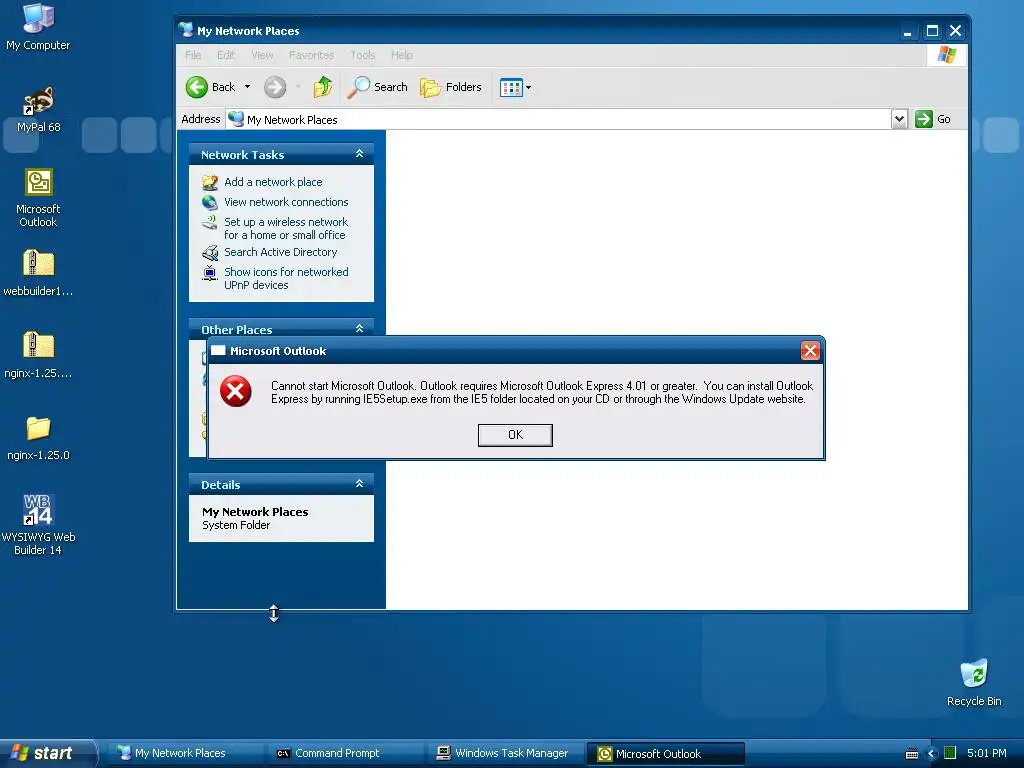This screenshot has height=768, width=1024.
Task: Open the Favorites menu
Action: [312, 55]
